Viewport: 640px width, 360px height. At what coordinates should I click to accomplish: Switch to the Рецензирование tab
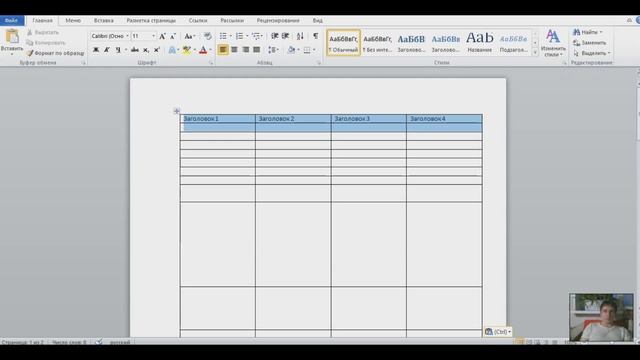[278, 20]
